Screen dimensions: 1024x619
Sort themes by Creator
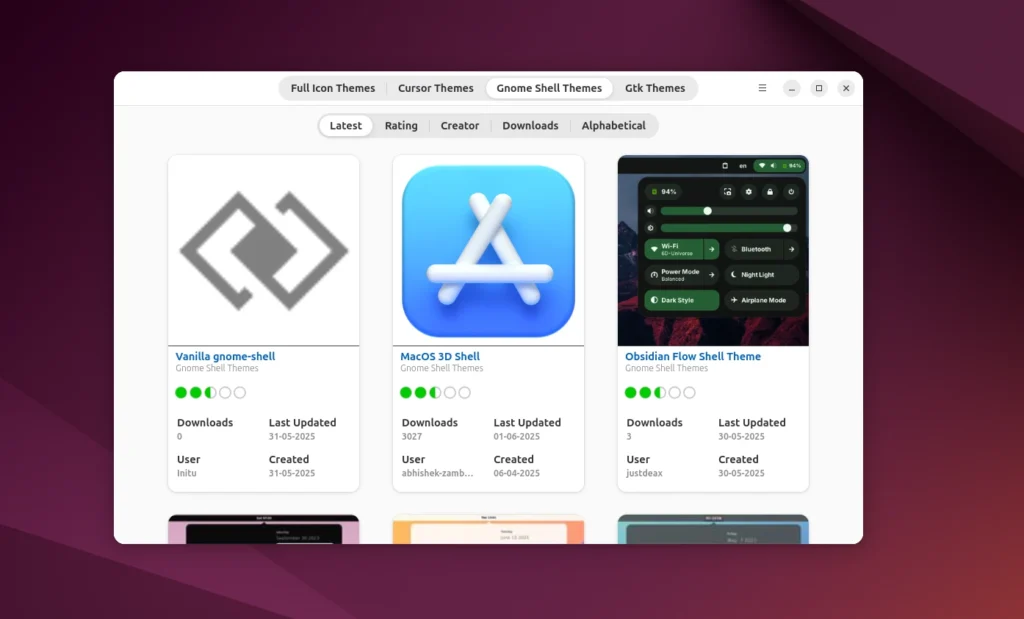(x=460, y=125)
